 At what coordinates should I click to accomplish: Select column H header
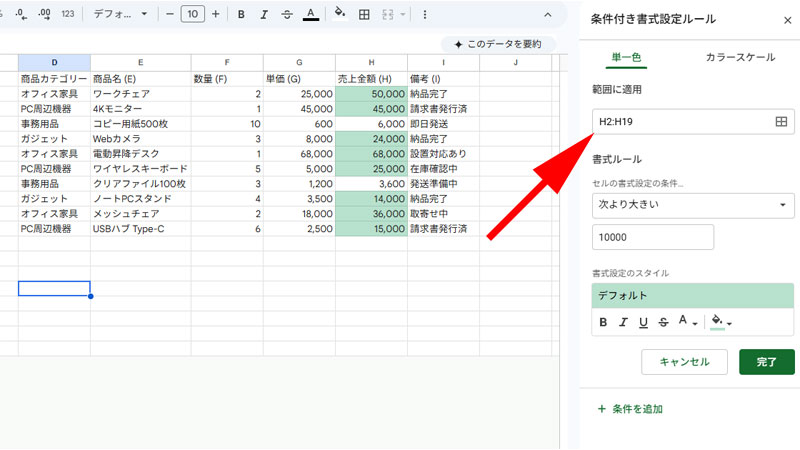(371, 63)
